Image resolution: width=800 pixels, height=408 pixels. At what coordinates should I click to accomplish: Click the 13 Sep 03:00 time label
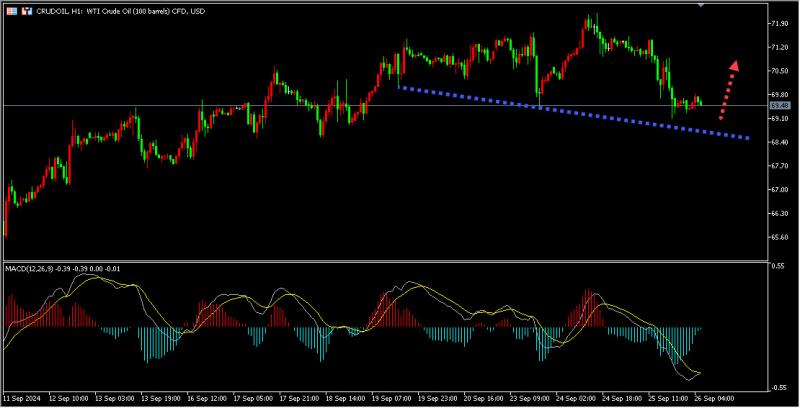[114, 398]
